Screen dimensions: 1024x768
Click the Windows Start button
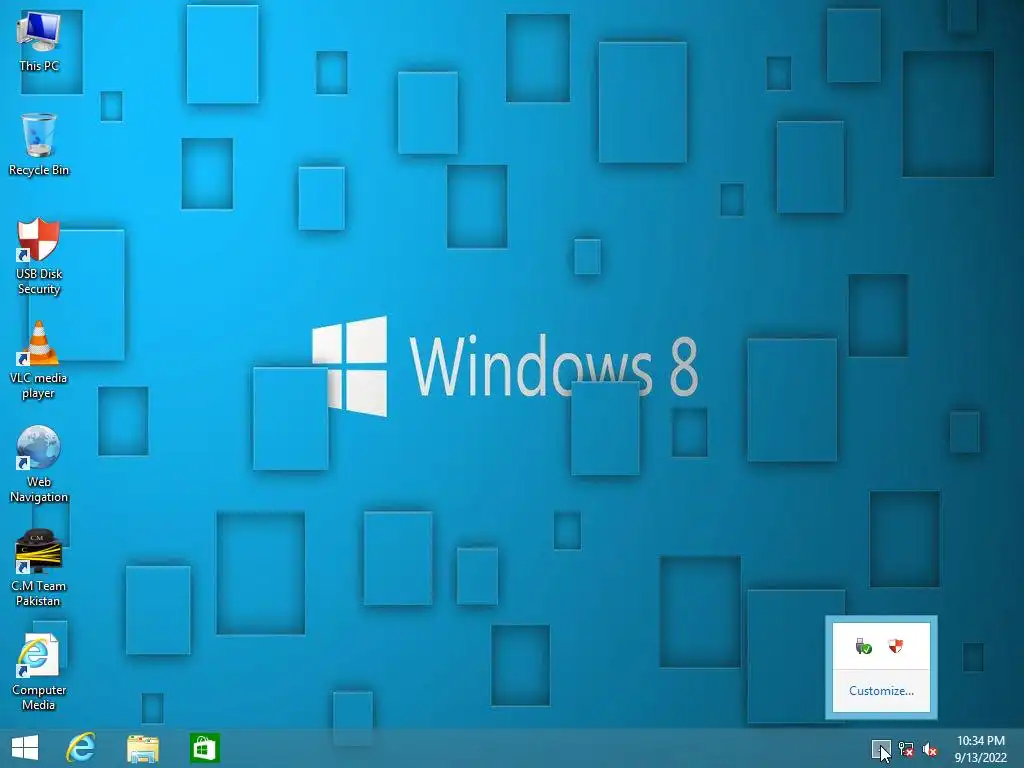point(25,748)
